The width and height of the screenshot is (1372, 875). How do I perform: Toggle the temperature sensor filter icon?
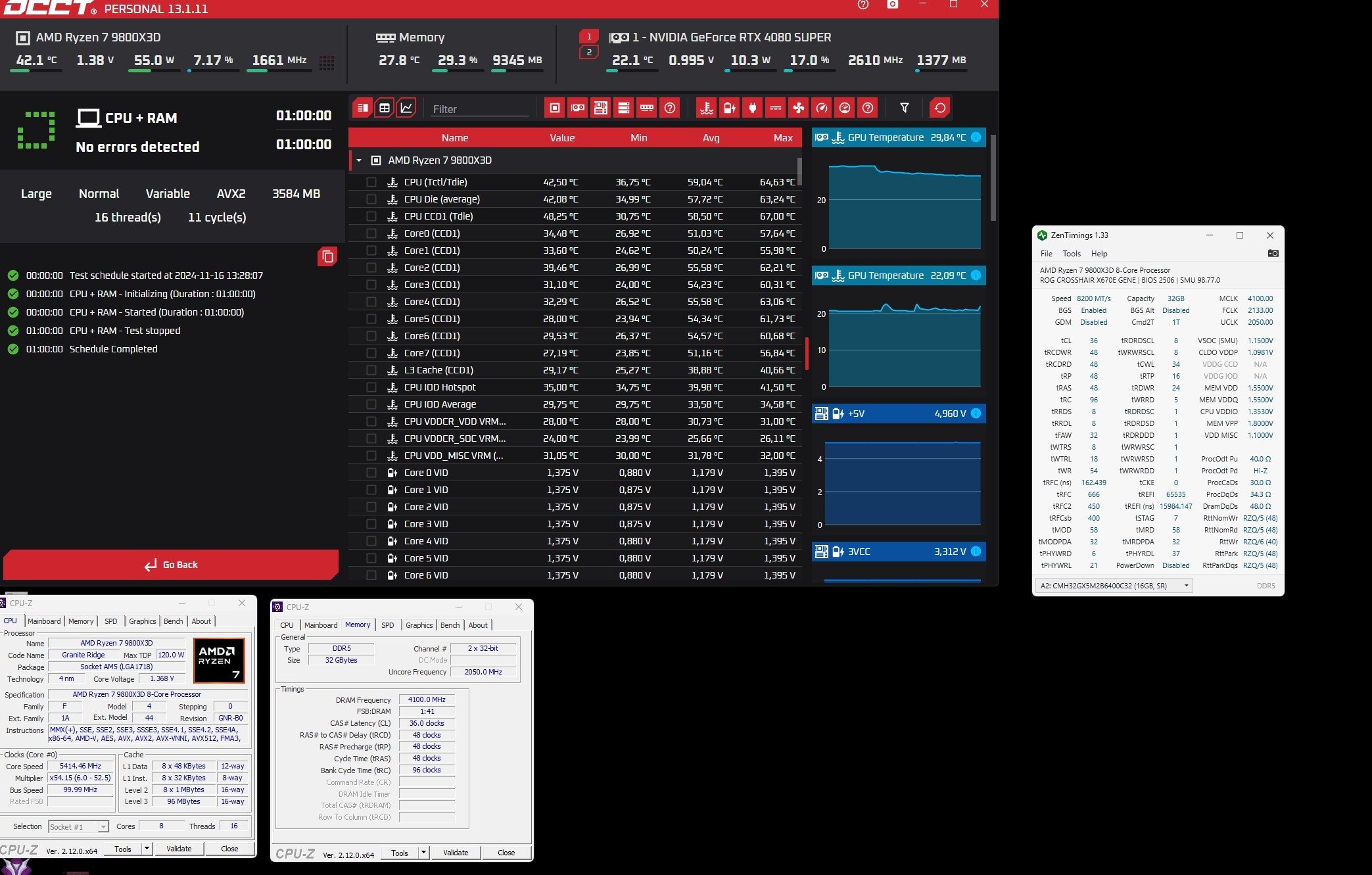(707, 108)
